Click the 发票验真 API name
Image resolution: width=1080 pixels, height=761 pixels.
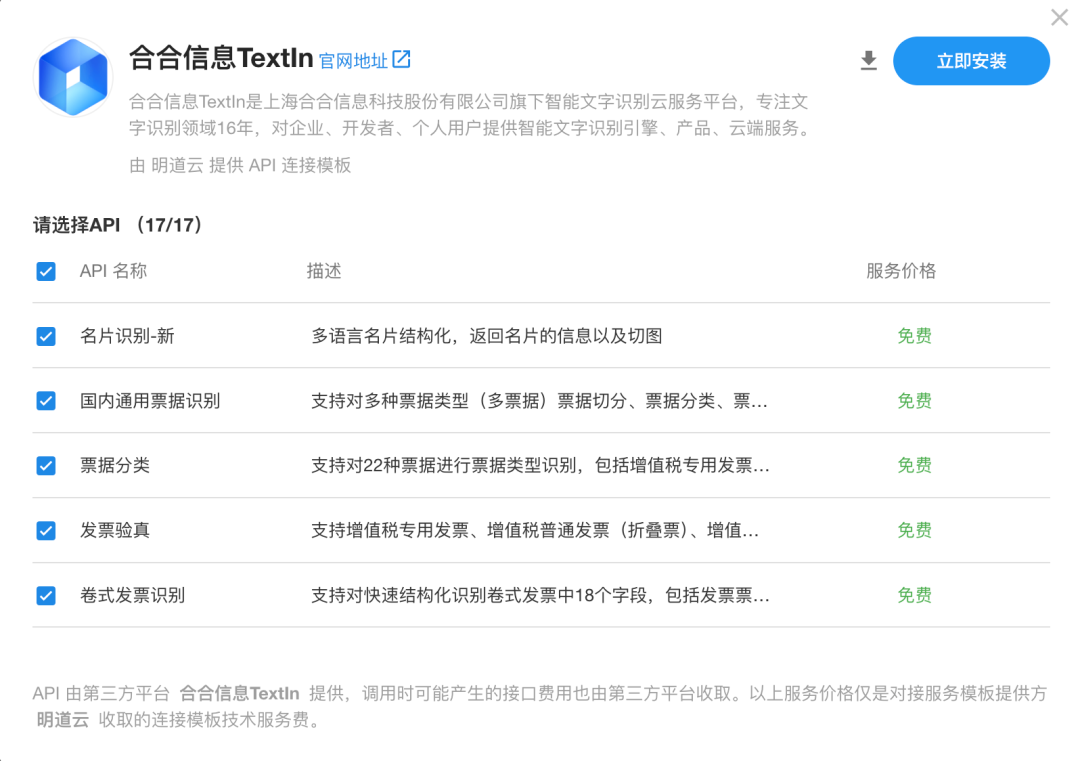[x=115, y=530]
